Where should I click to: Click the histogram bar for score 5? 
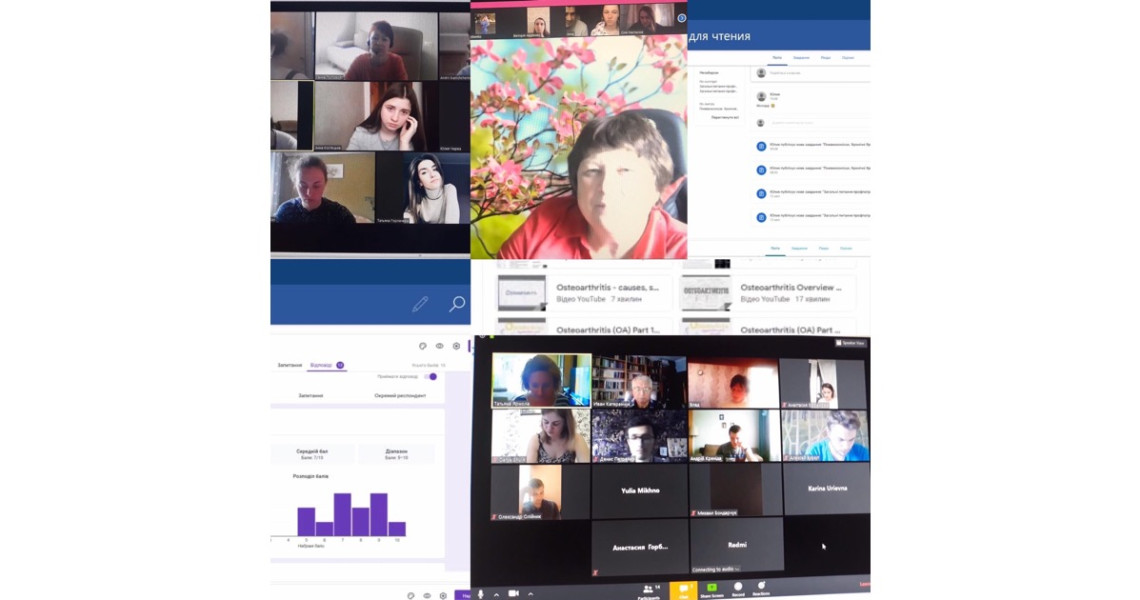coord(306,521)
